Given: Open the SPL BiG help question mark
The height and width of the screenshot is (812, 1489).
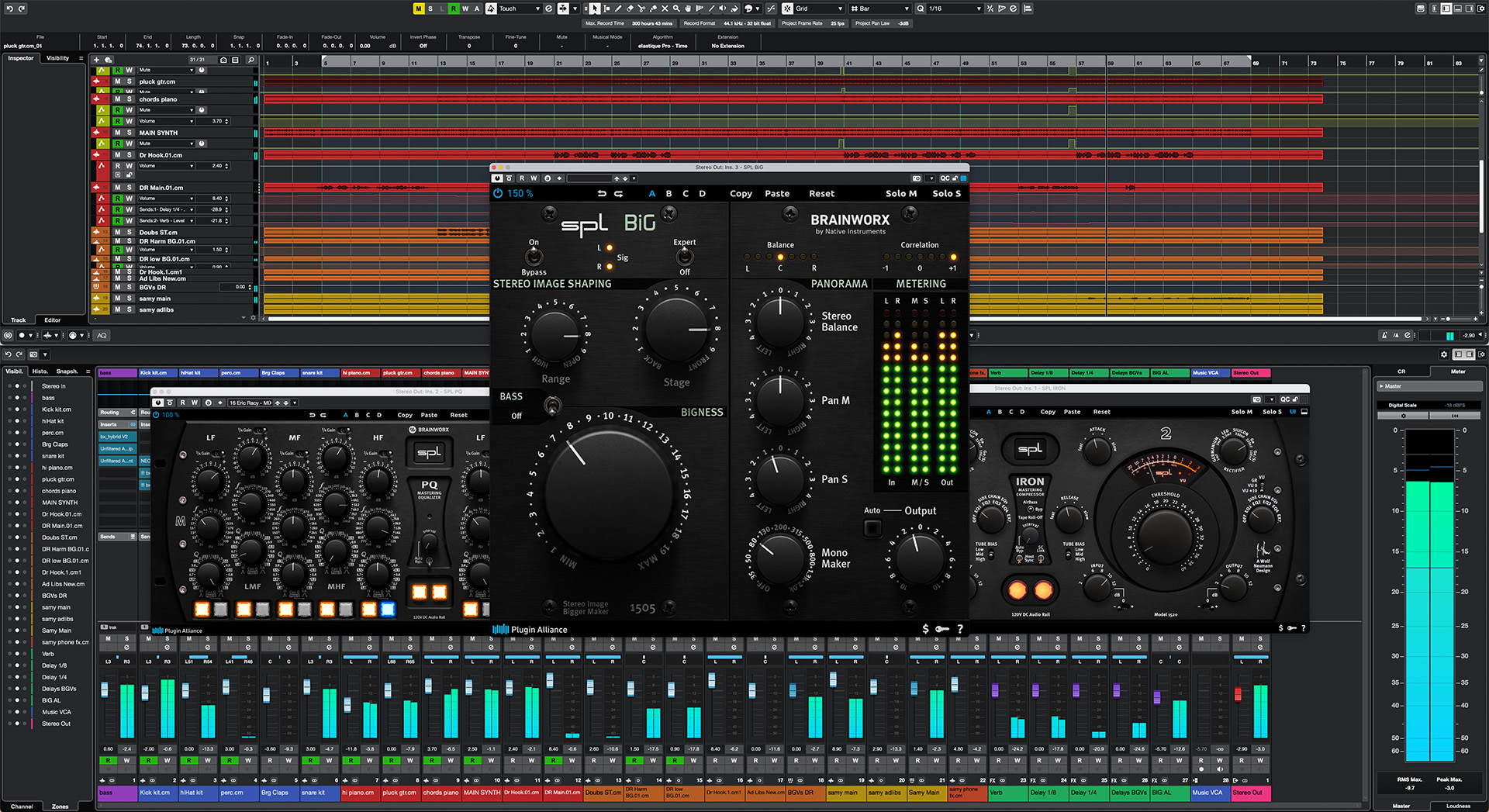Looking at the screenshot, I should click(x=960, y=629).
